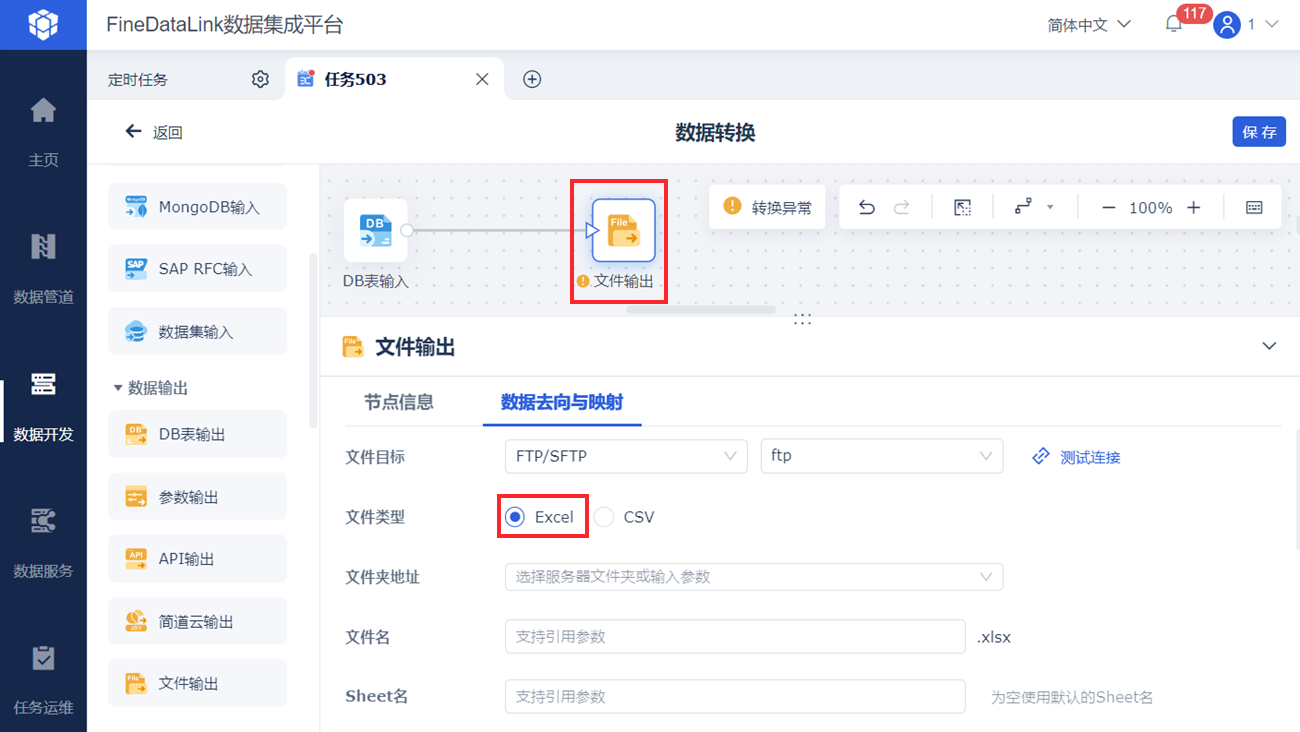Click the 测试连接 link
Image resolution: width=1300 pixels, height=732 pixels.
tap(1076, 457)
